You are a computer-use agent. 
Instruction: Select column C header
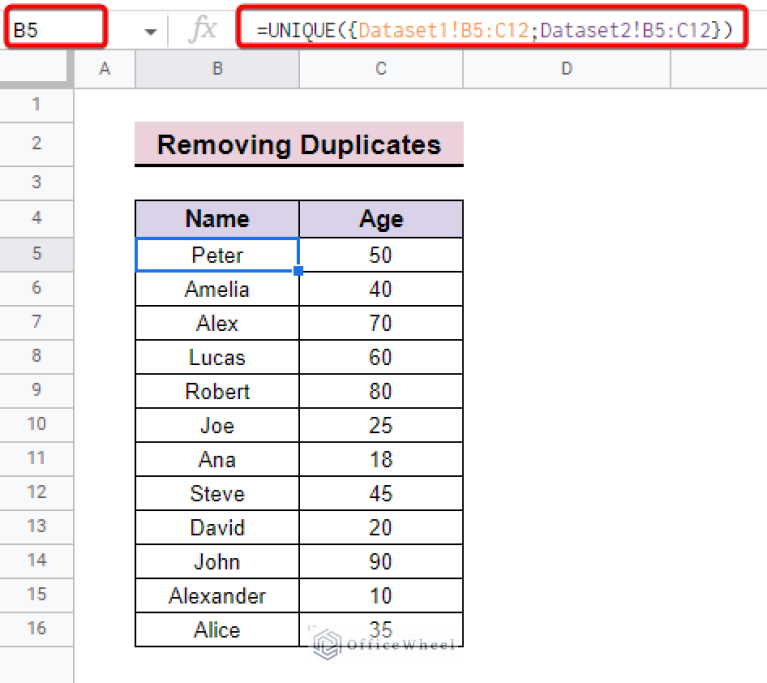380,68
